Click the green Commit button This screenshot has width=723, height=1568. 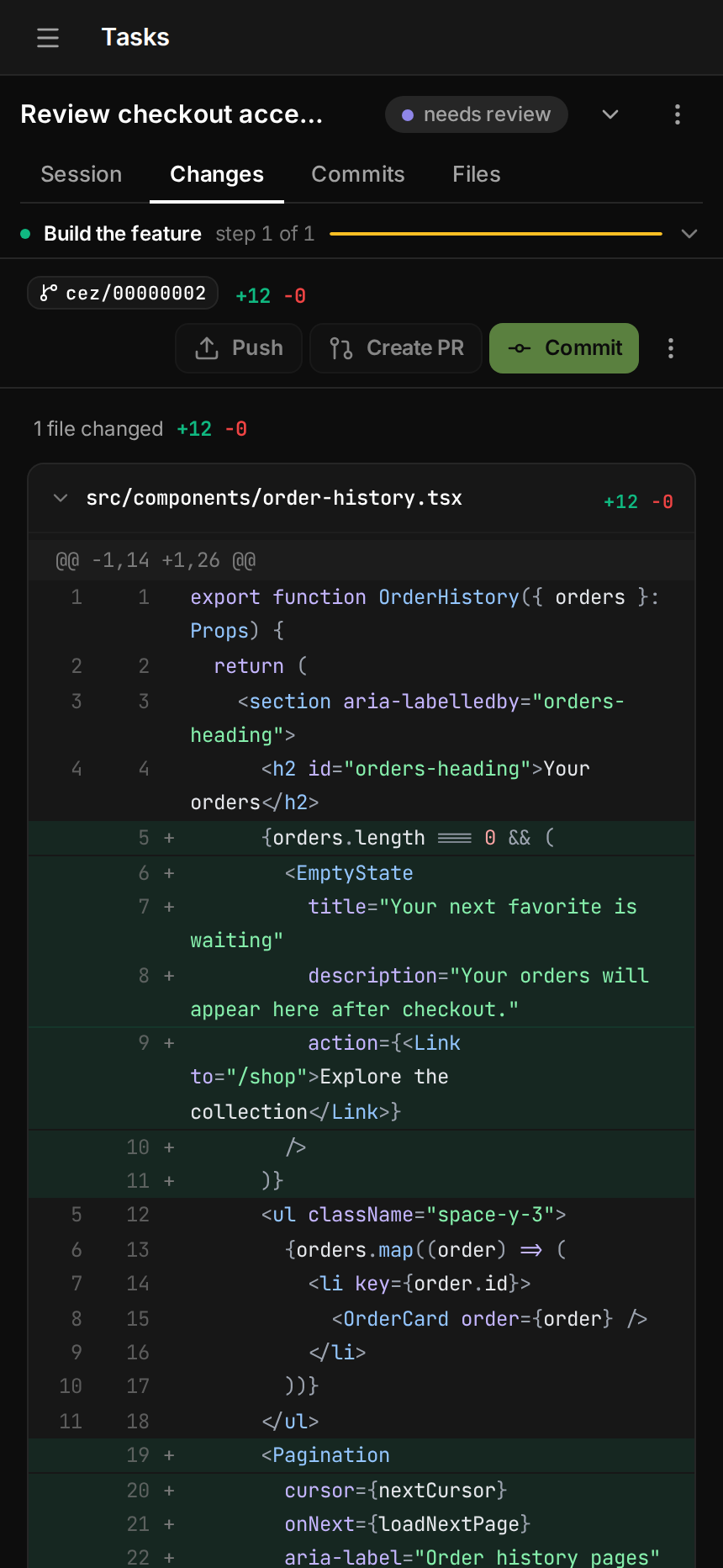click(564, 348)
